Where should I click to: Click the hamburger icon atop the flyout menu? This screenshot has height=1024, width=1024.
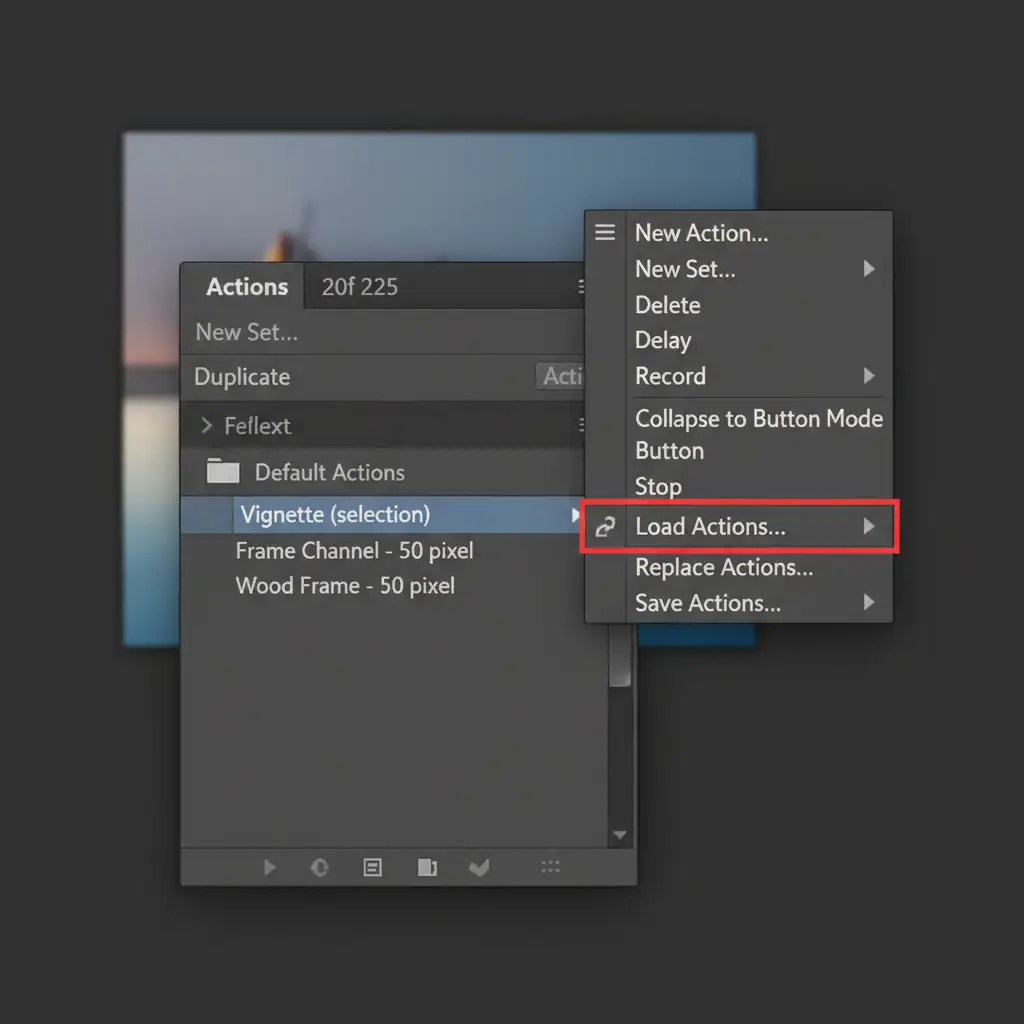605,233
